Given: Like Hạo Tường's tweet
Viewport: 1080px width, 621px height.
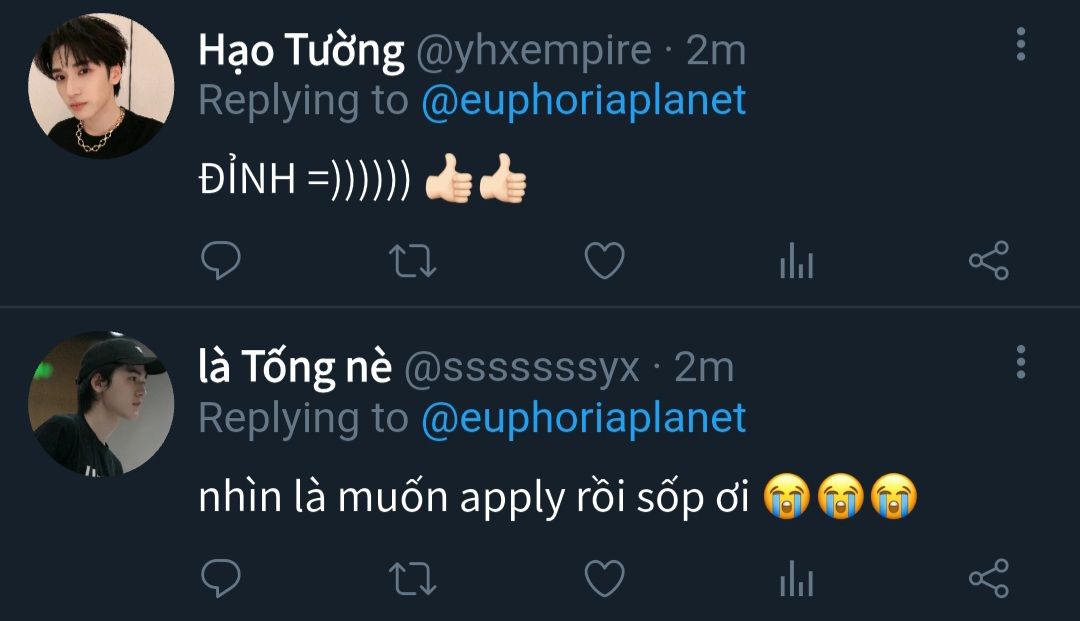Looking at the screenshot, I should 604,261.
